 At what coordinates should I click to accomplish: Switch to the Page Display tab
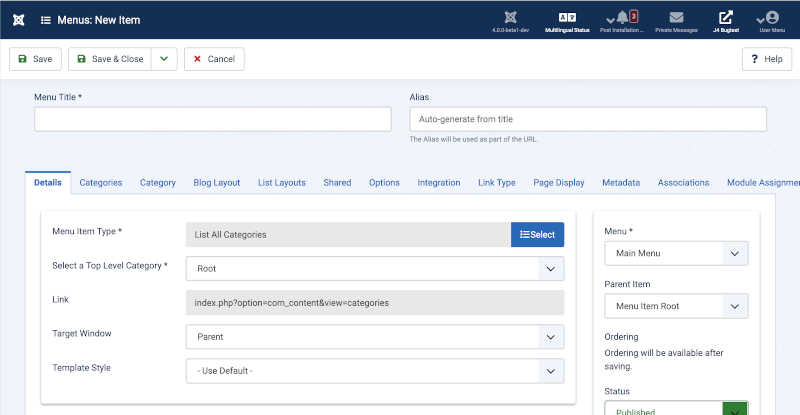pyautogui.click(x=559, y=183)
